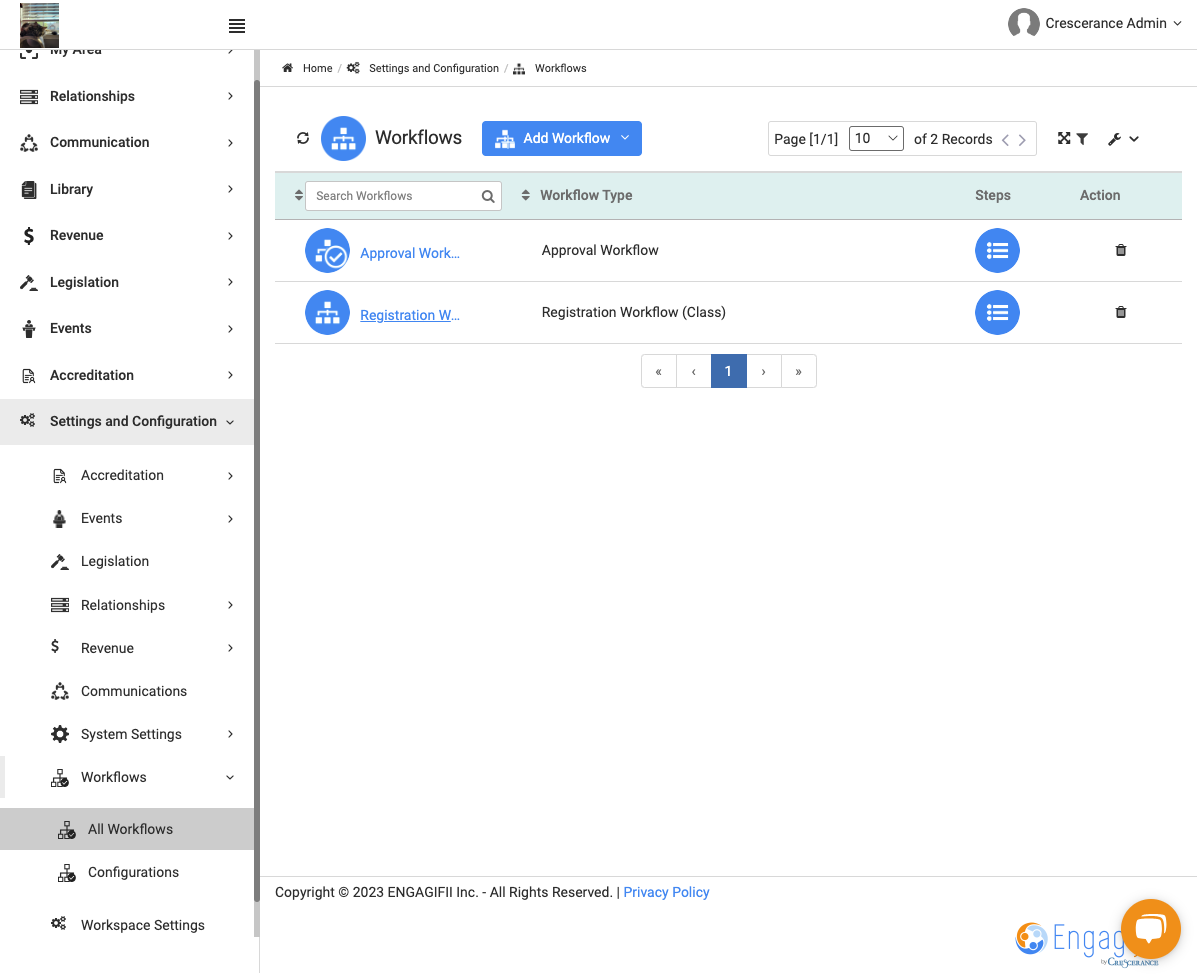Viewport: 1197px width, 975px height.
Task: Jump to first page with « button
Action: pyautogui.click(x=659, y=371)
